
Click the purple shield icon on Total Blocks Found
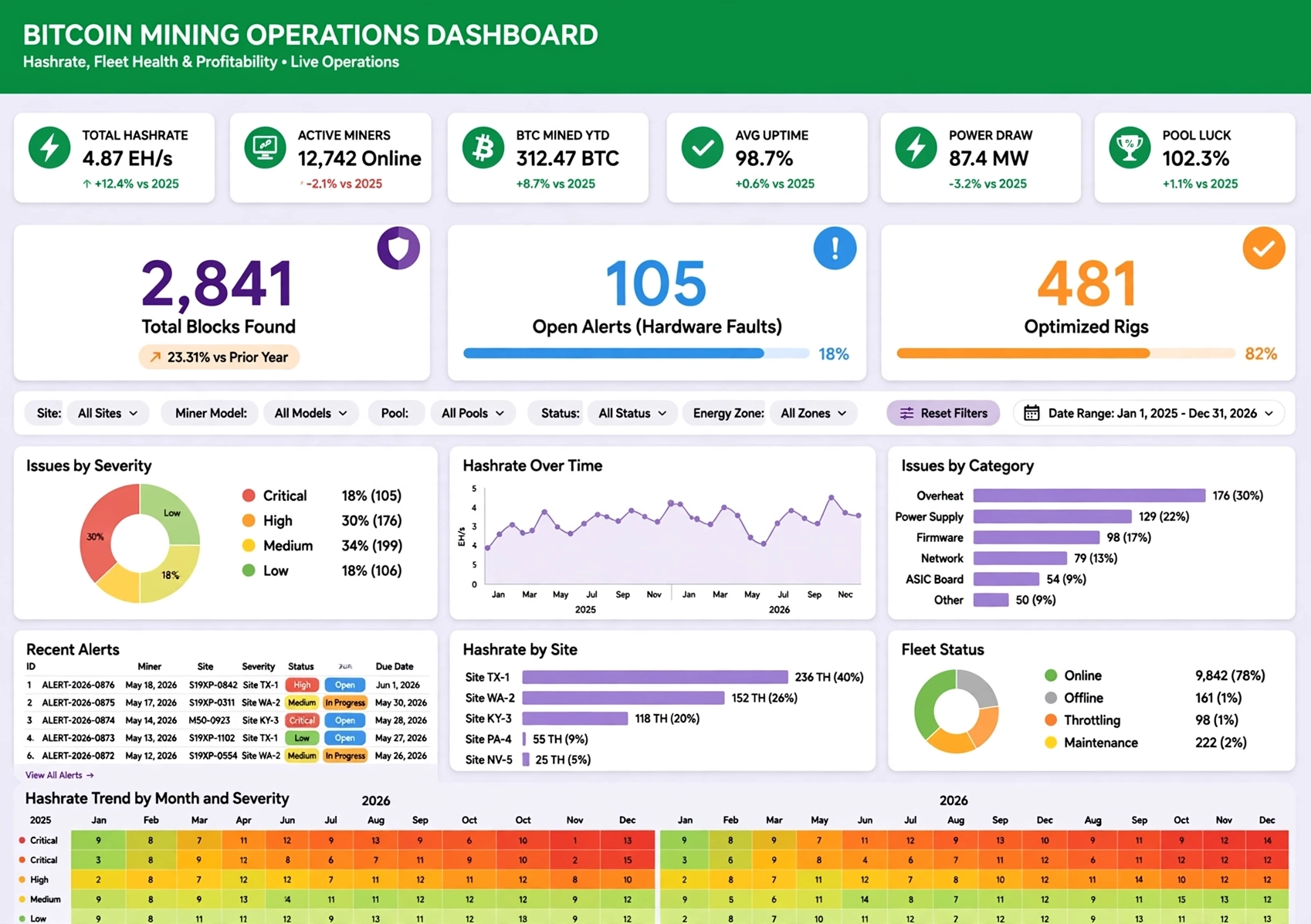click(x=398, y=248)
